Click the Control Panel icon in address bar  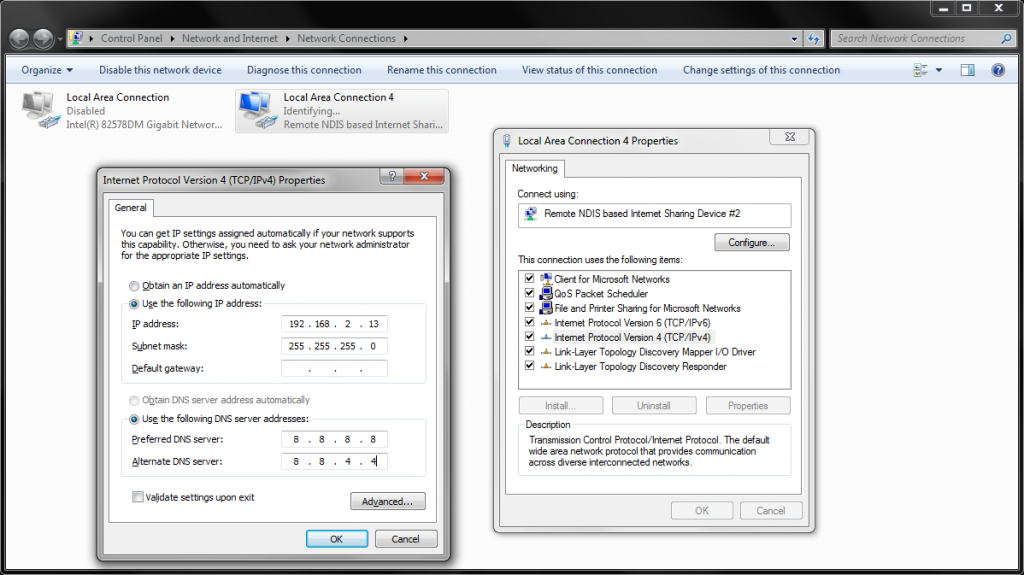point(76,39)
